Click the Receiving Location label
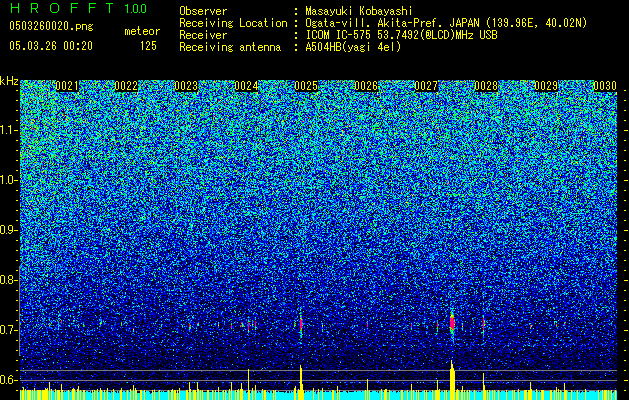629x400 pixels. pyautogui.click(x=233, y=23)
